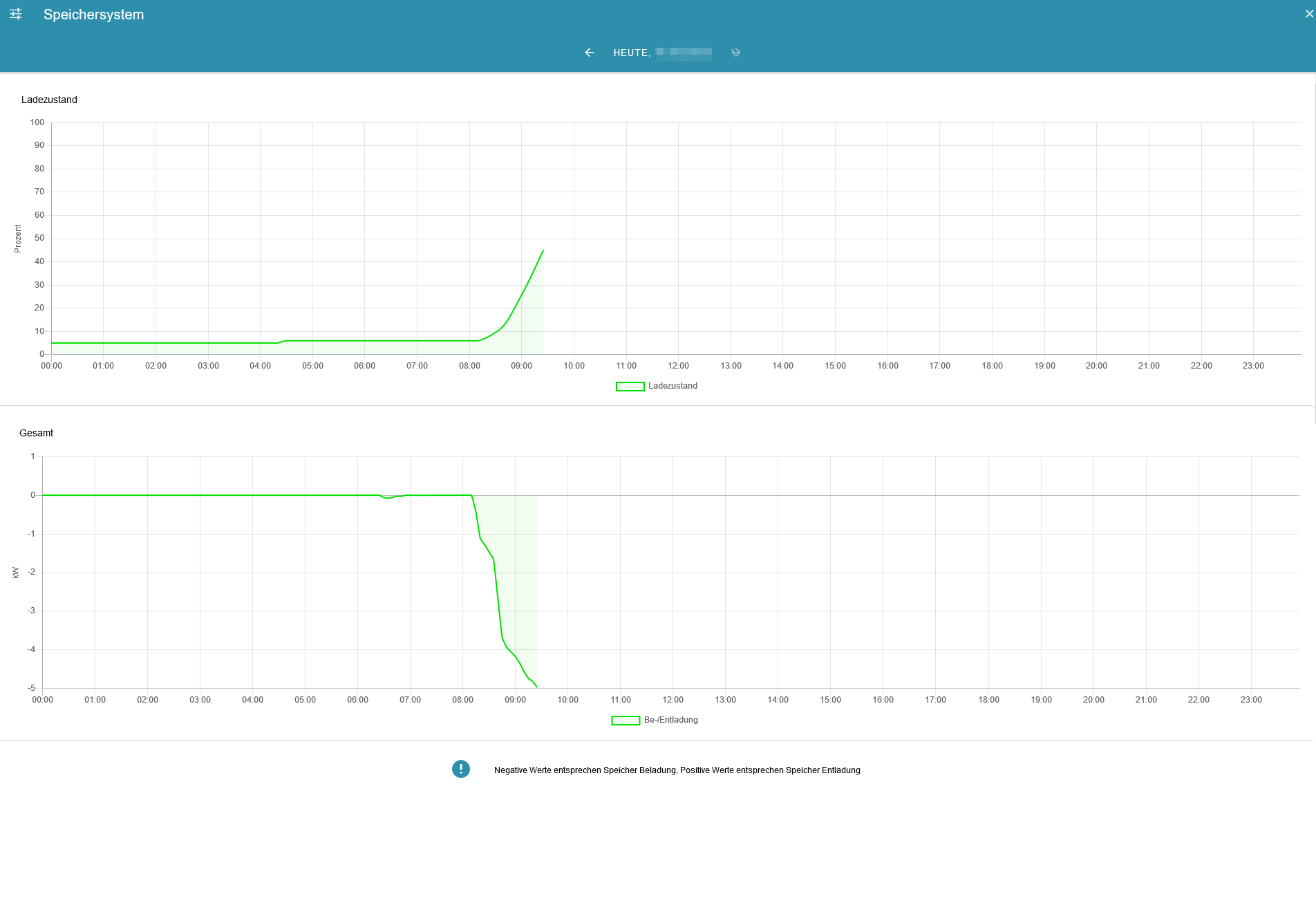Image resolution: width=1316 pixels, height=899 pixels.
Task: Click the green Be-/Entladung legend swatch
Action: click(626, 721)
